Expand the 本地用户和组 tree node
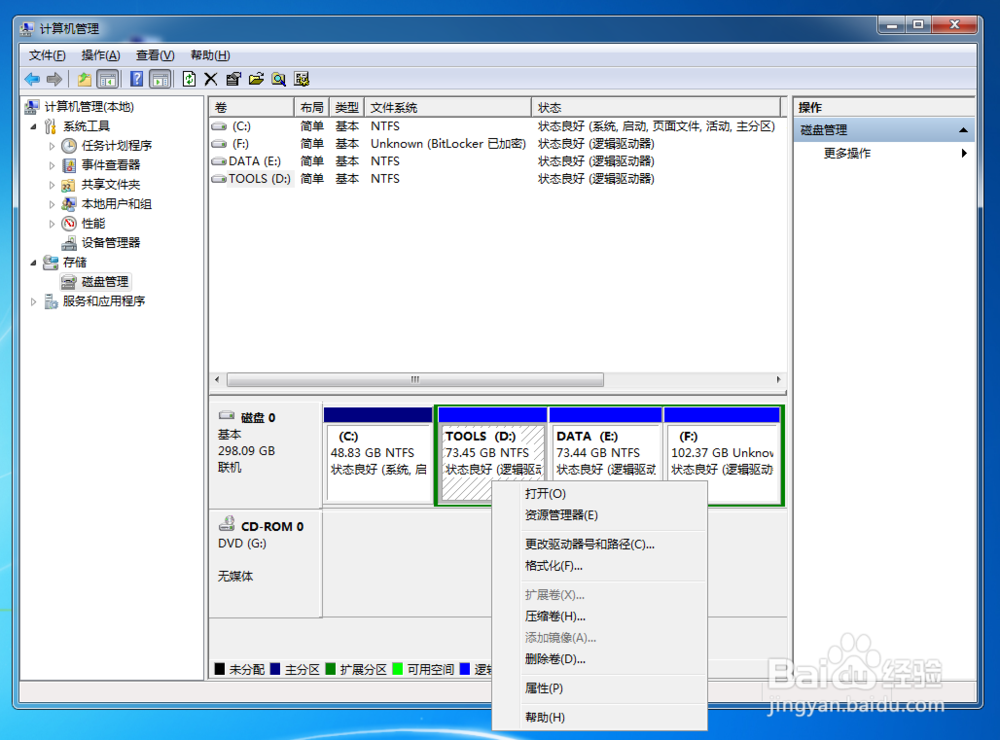This screenshot has height=740, width=1000. click(52, 204)
